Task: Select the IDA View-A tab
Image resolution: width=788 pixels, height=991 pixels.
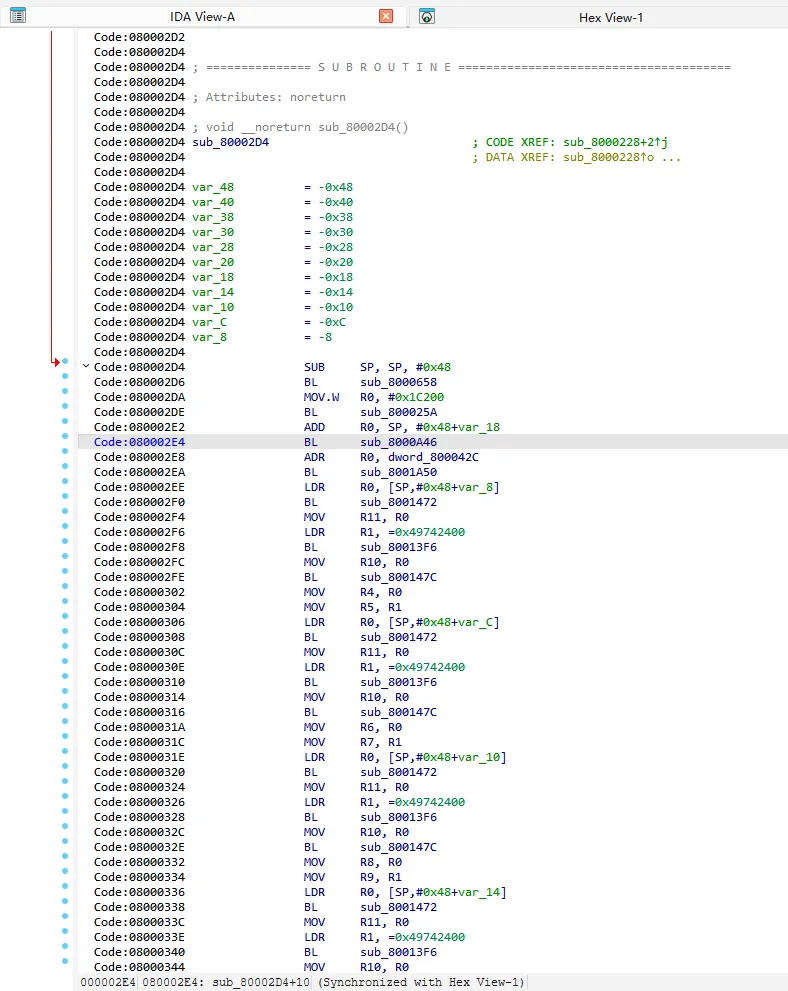Action: coord(202,17)
